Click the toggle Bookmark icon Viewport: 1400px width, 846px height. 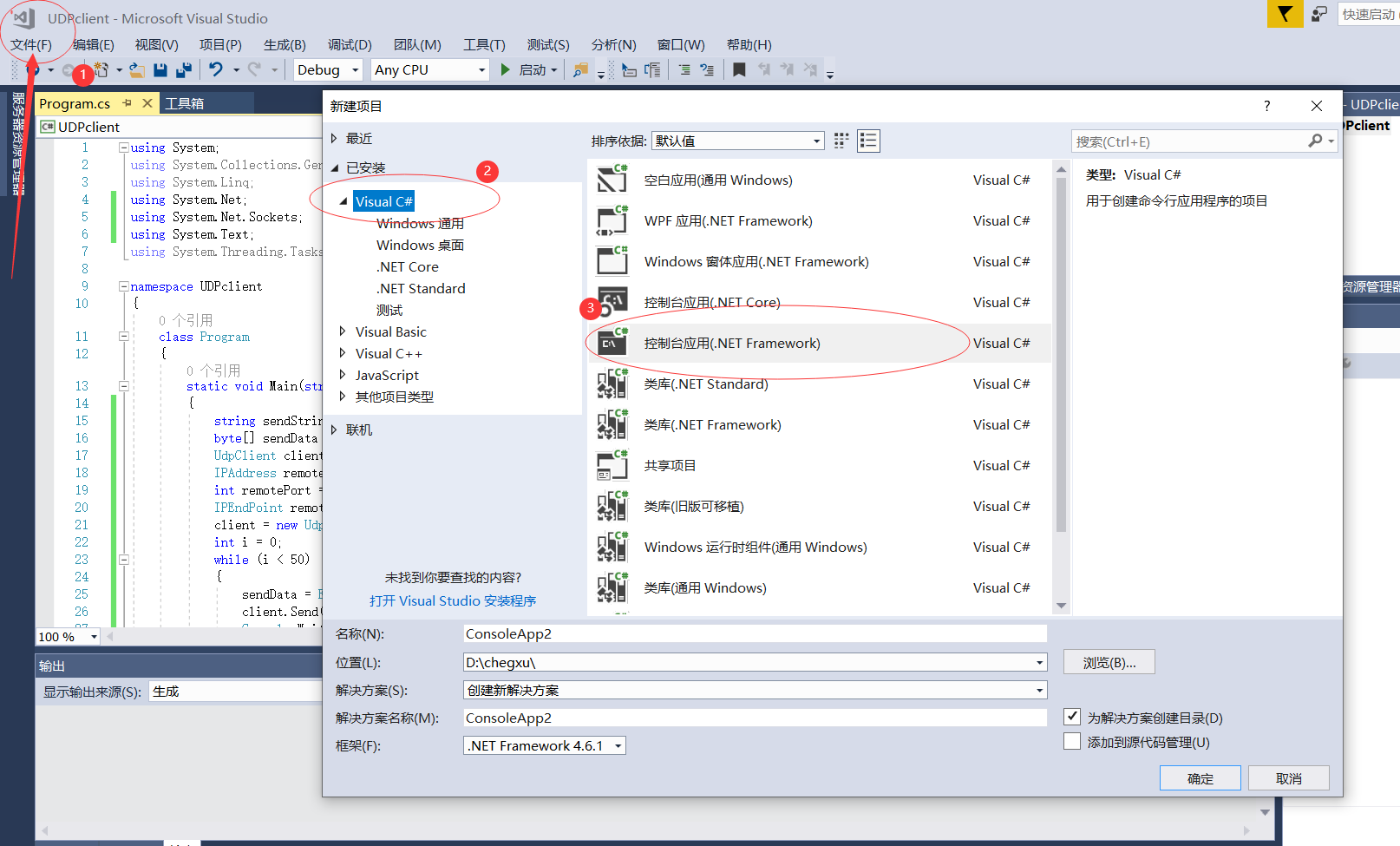[739, 69]
